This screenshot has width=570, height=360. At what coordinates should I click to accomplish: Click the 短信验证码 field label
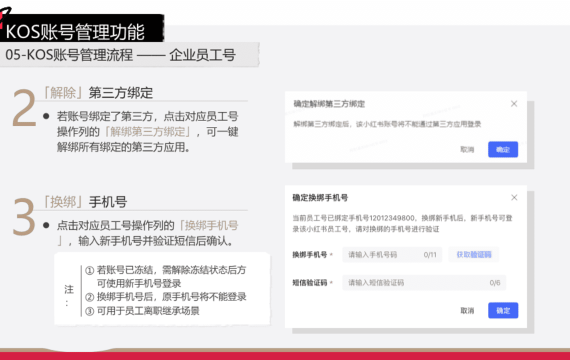point(310,283)
